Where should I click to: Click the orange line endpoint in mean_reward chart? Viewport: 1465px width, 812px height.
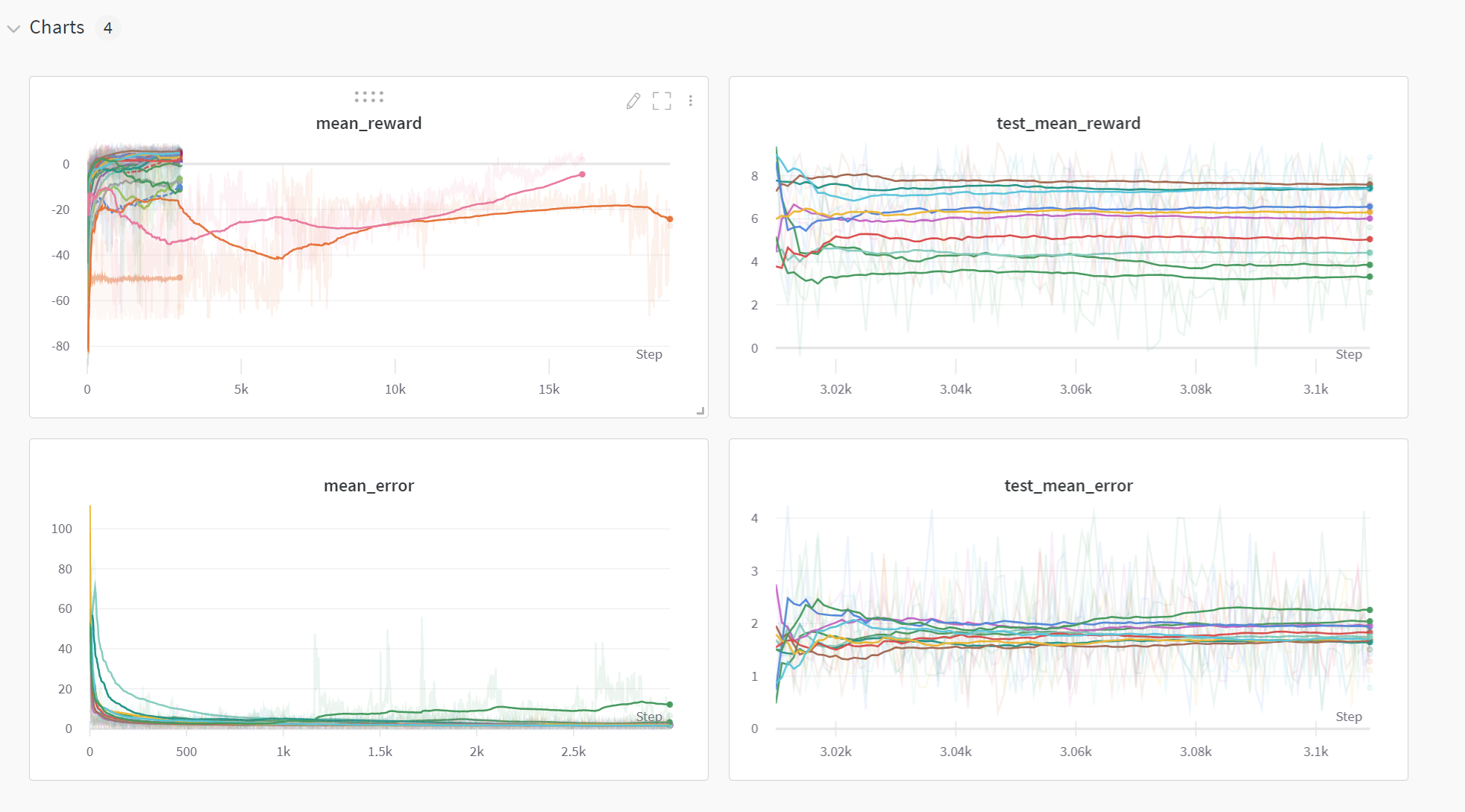coord(670,219)
